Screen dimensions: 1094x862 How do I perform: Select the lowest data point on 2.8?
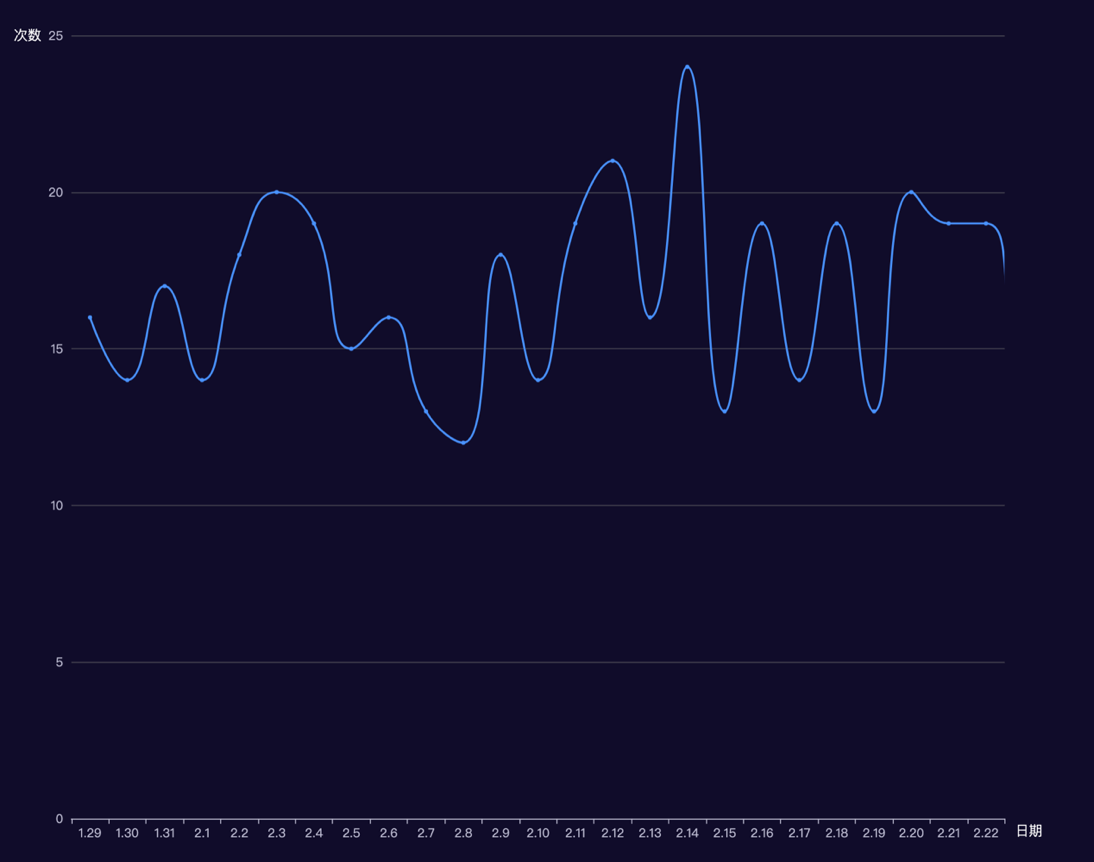pos(463,442)
